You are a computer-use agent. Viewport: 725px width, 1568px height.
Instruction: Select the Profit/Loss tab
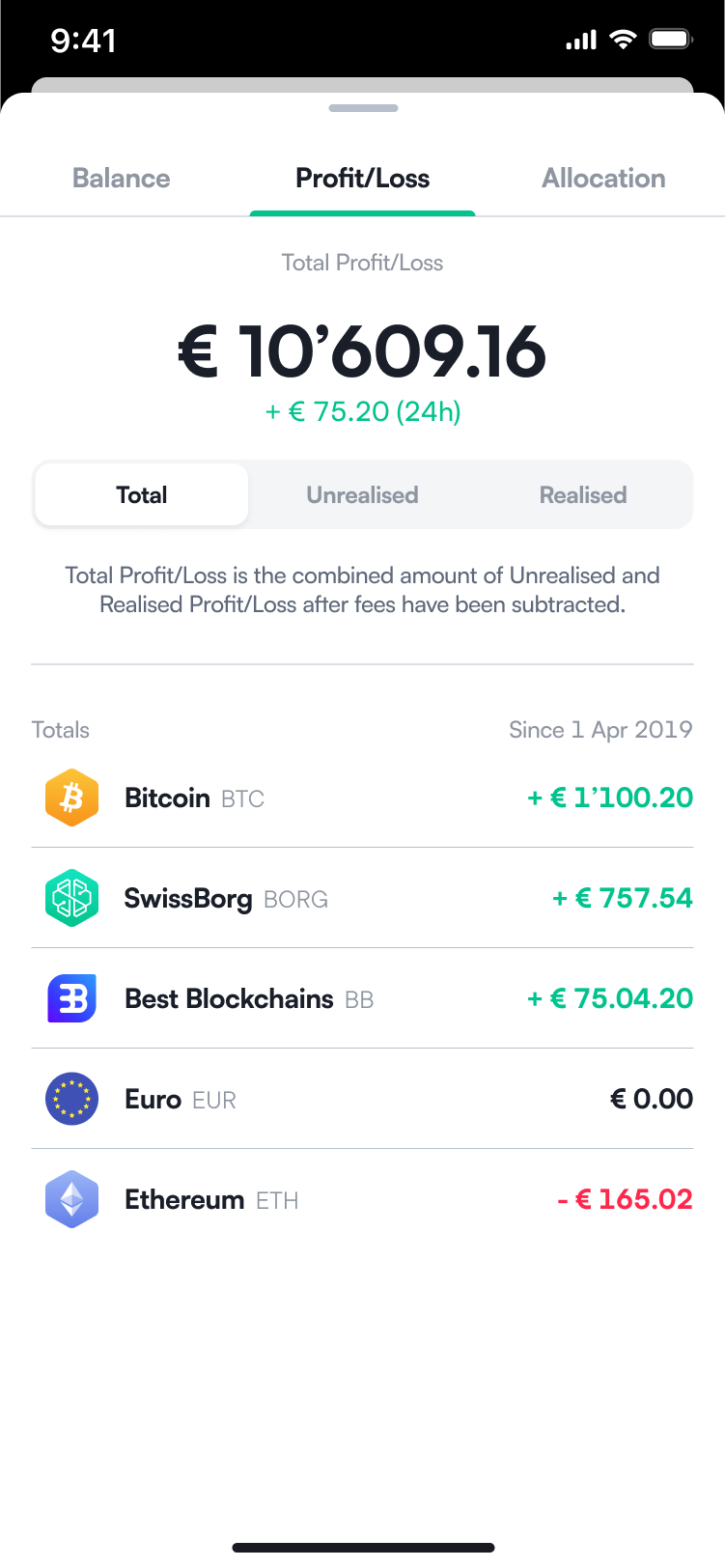point(362,179)
